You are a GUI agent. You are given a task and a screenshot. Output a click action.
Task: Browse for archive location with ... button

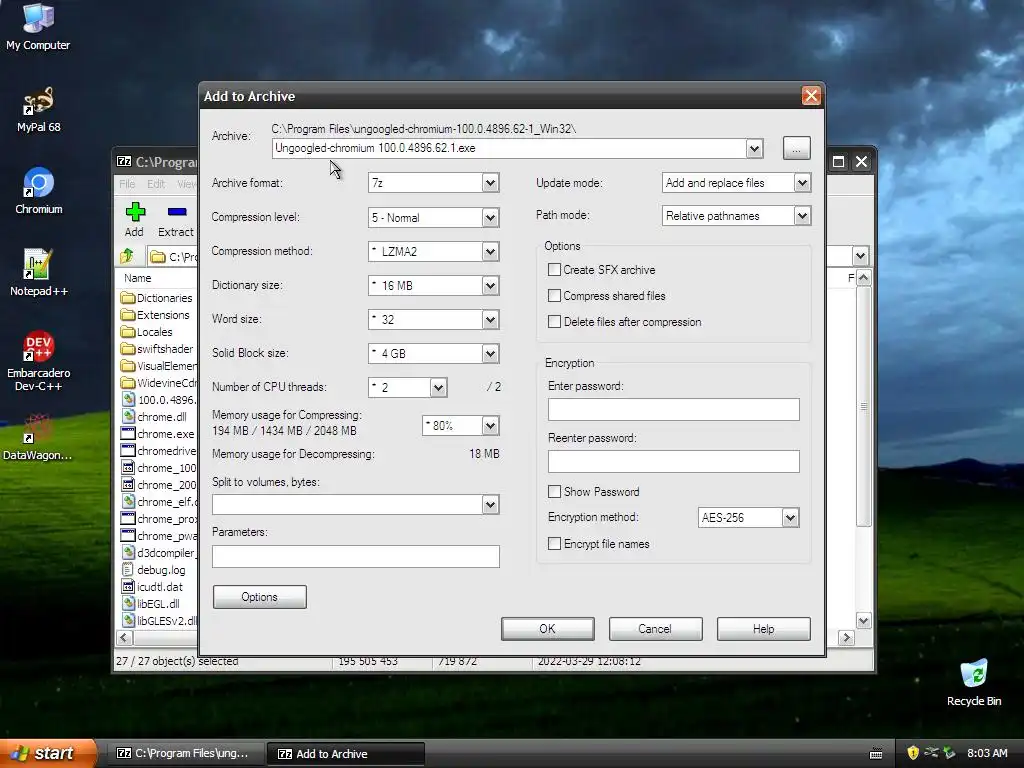click(x=796, y=148)
